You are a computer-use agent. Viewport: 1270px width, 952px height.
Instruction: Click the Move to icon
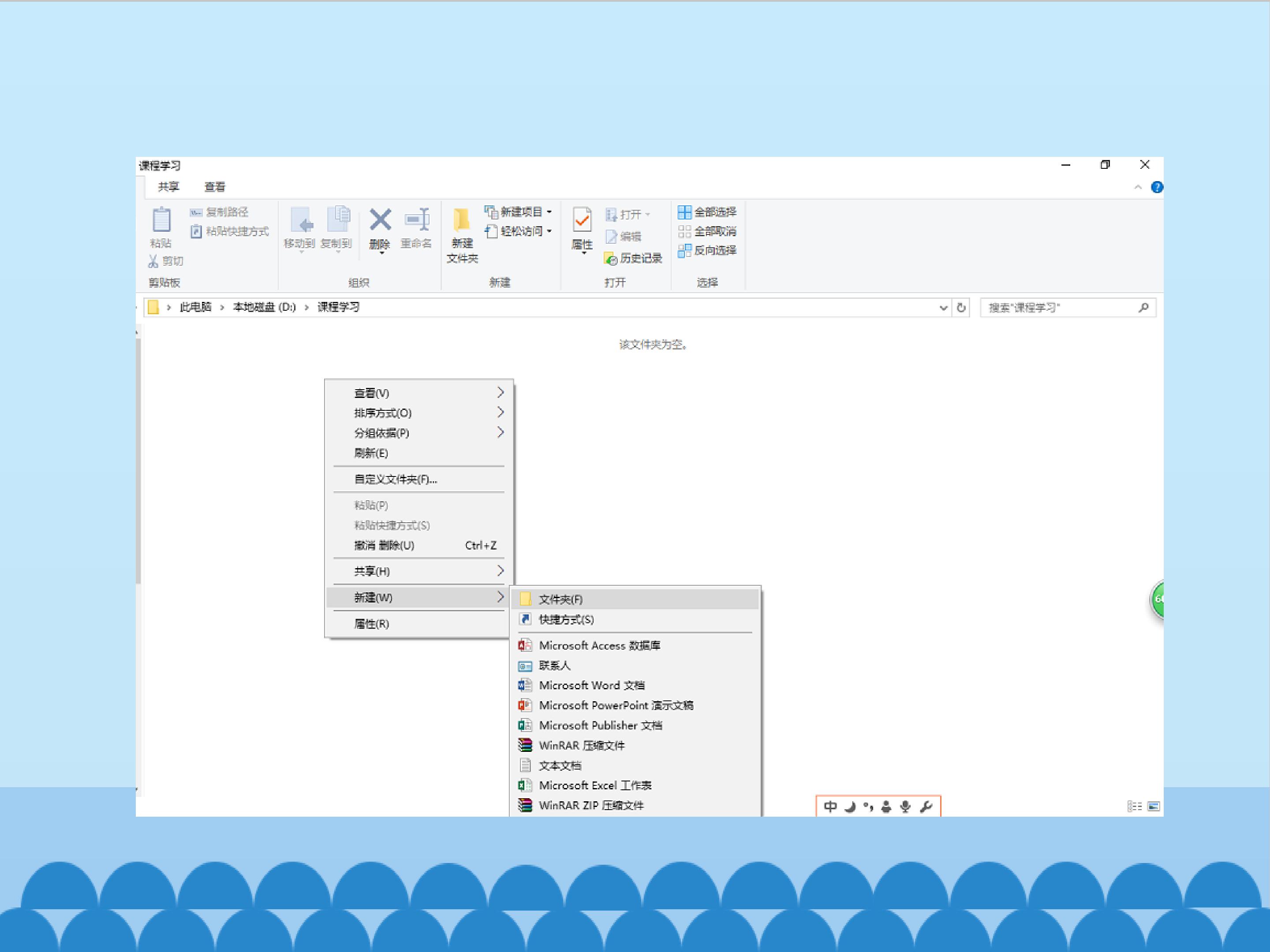pyautogui.click(x=302, y=220)
